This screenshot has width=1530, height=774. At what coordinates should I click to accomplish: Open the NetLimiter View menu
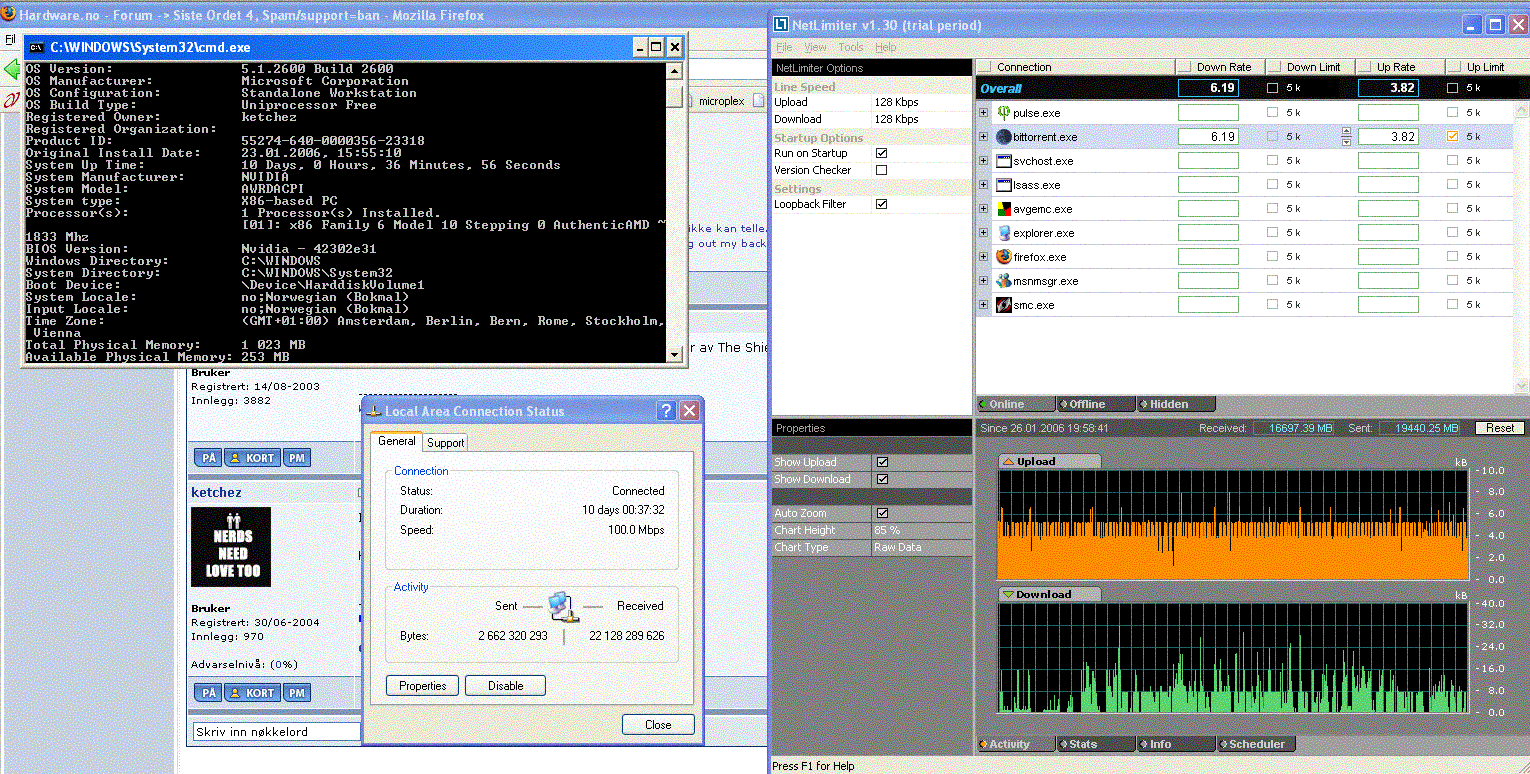[x=815, y=47]
